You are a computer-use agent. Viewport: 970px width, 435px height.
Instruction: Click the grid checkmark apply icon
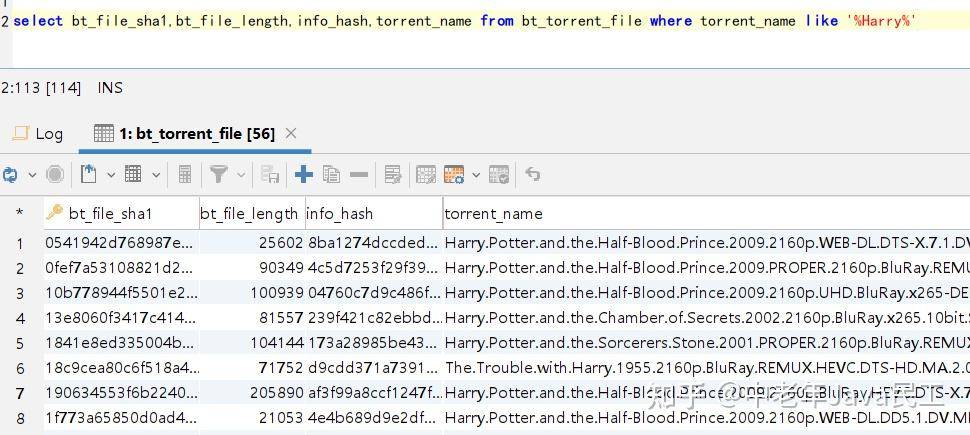pos(499,175)
